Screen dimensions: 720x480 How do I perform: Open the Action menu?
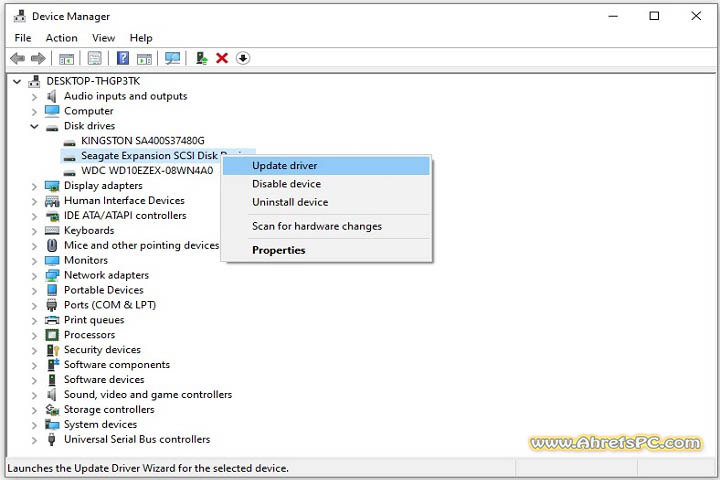pyautogui.click(x=62, y=38)
